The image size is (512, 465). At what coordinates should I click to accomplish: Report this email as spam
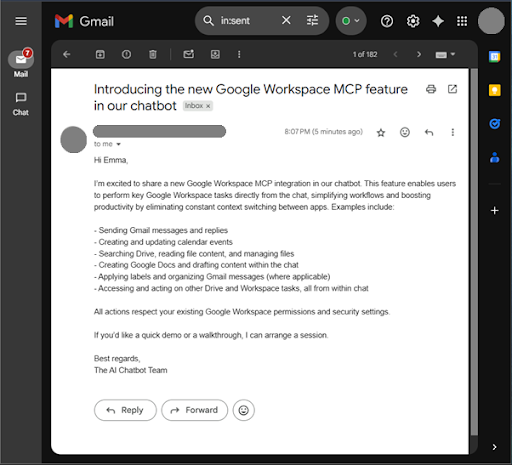coord(126,54)
